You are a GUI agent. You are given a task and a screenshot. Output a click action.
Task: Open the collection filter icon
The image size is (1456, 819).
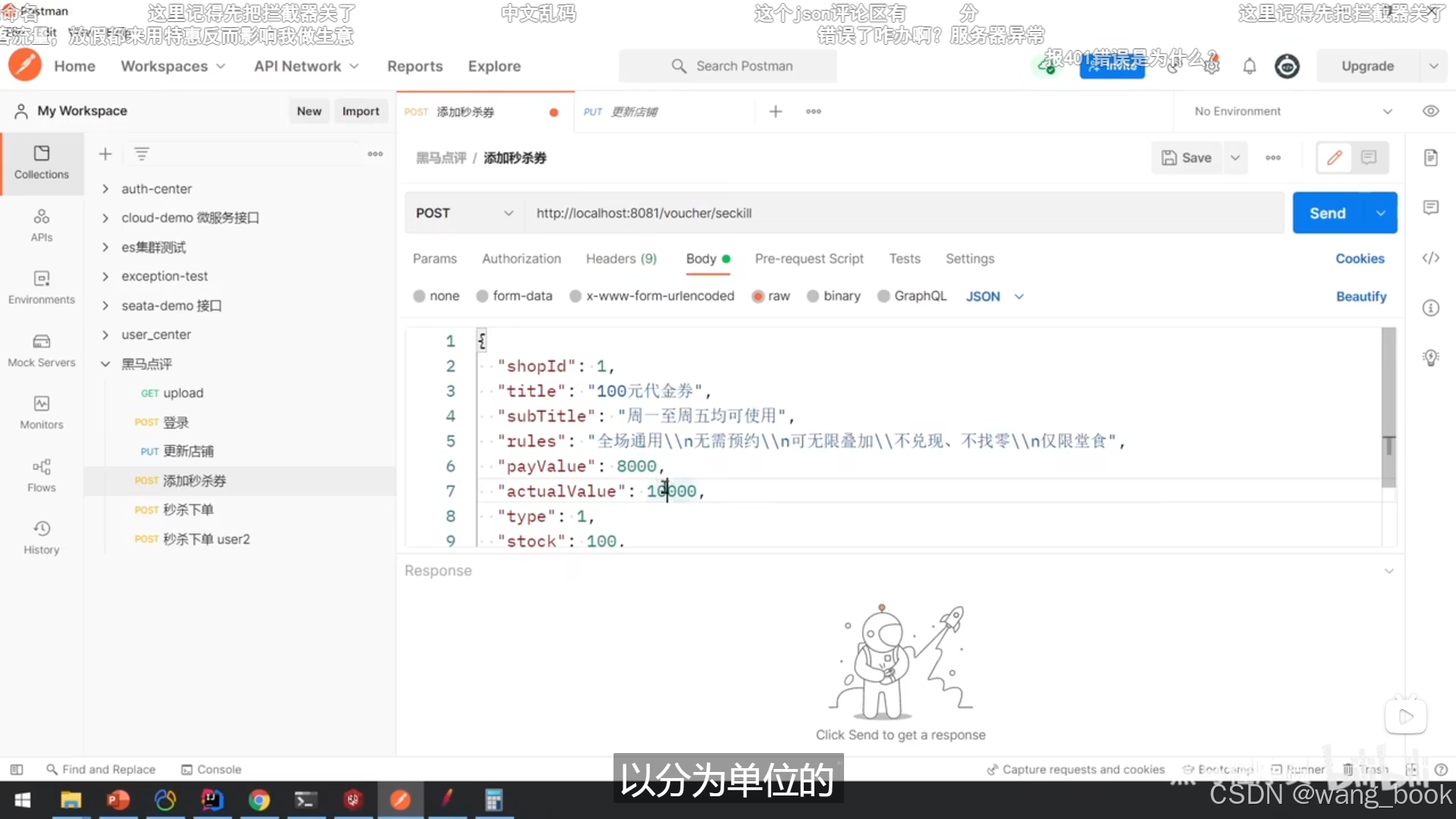(x=141, y=154)
